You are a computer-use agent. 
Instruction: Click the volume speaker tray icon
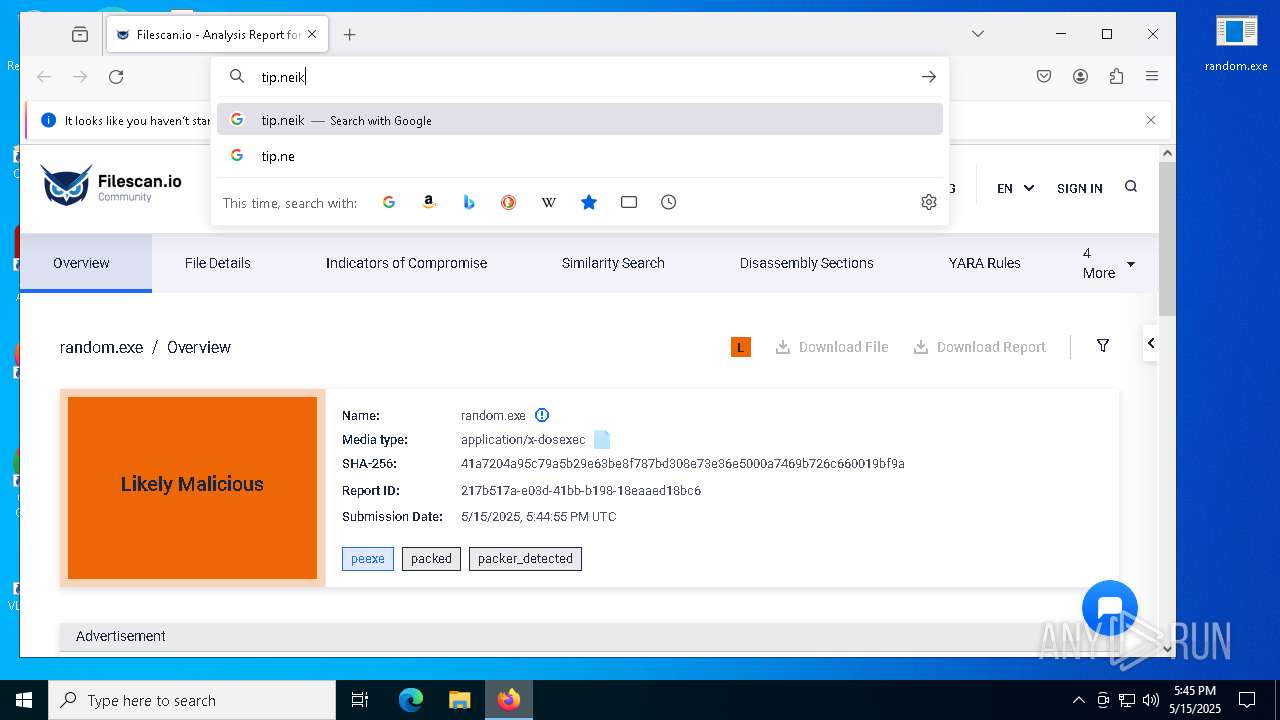click(x=1151, y=700)
